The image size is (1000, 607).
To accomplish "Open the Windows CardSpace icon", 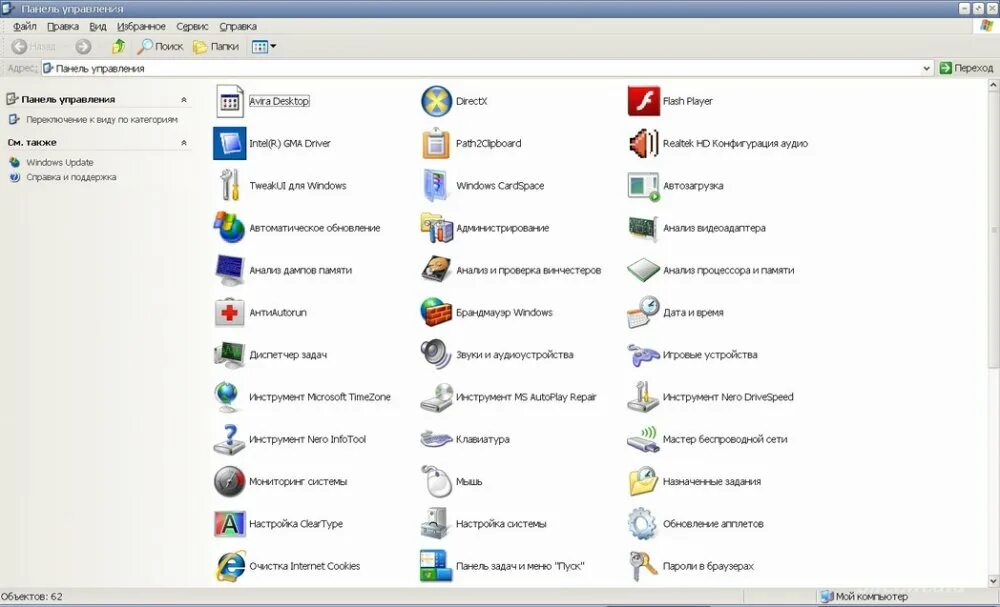I will tap(436, 186).
